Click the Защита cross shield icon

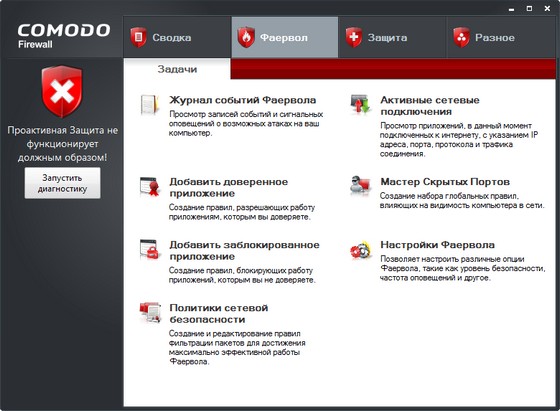point(354,37)
